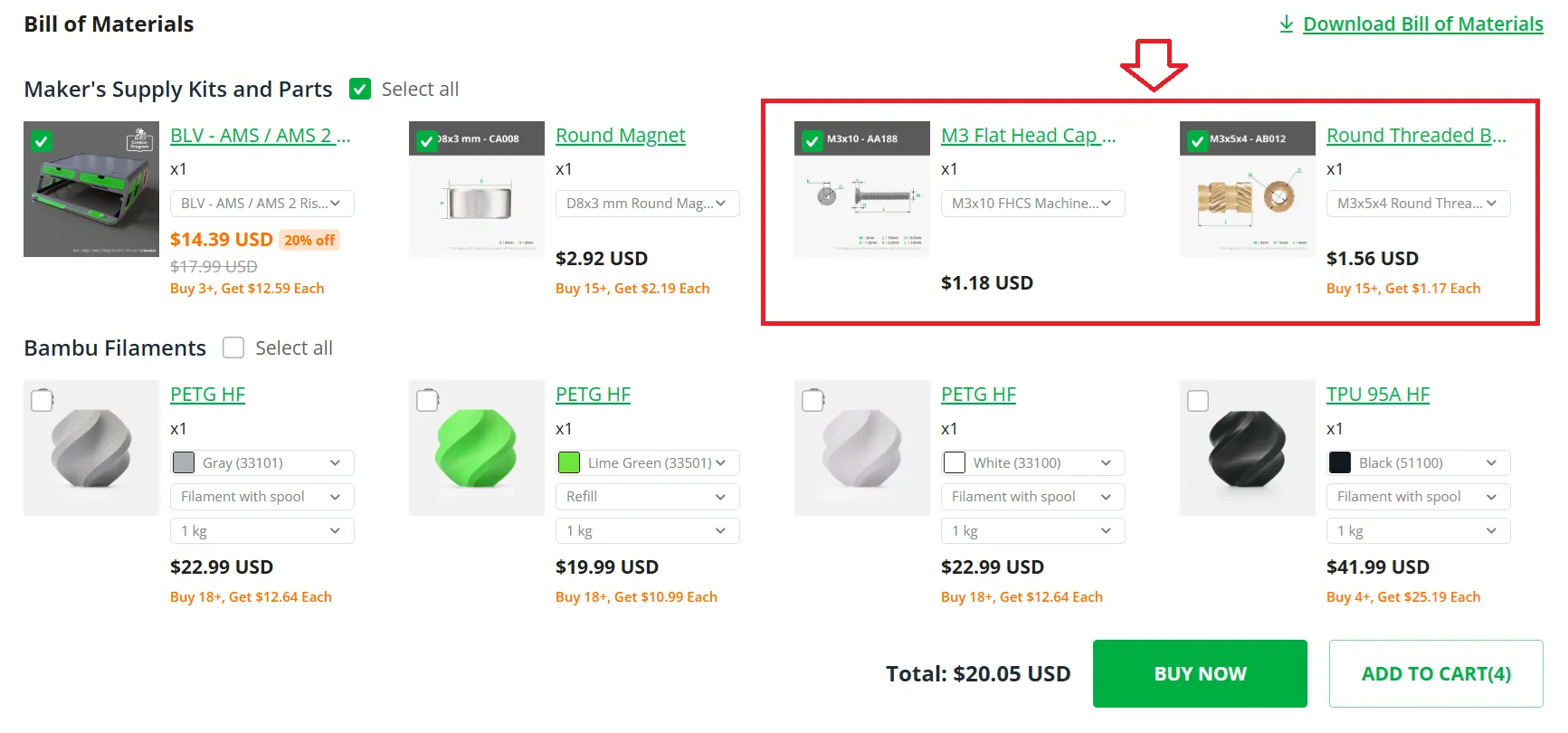Open the BLV AMS riser product image
Viewport: 1568px width, 733px height.
tap(91, 189)
